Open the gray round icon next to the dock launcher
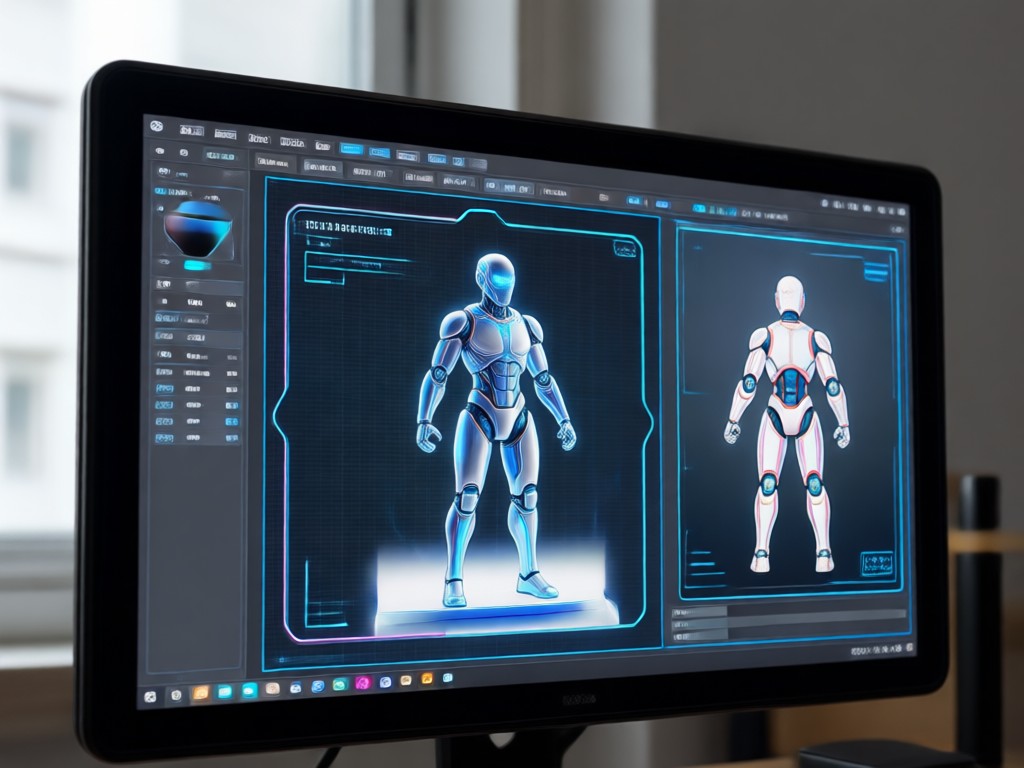The image size is (1024, 768). tap(176, 695)
